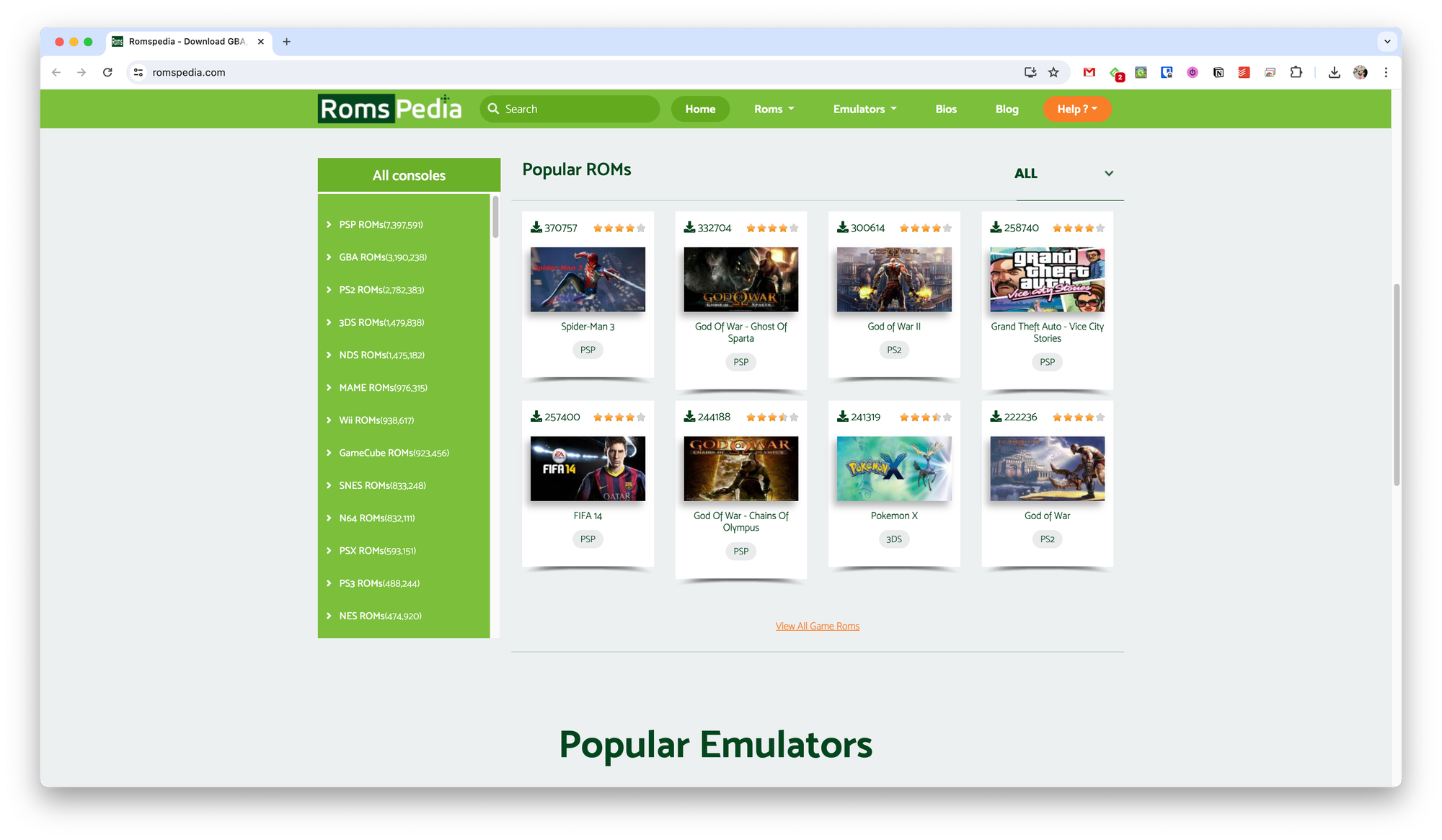Open the Blog menu item
Screen dimensions: 1442x840
pos(1007,109)
